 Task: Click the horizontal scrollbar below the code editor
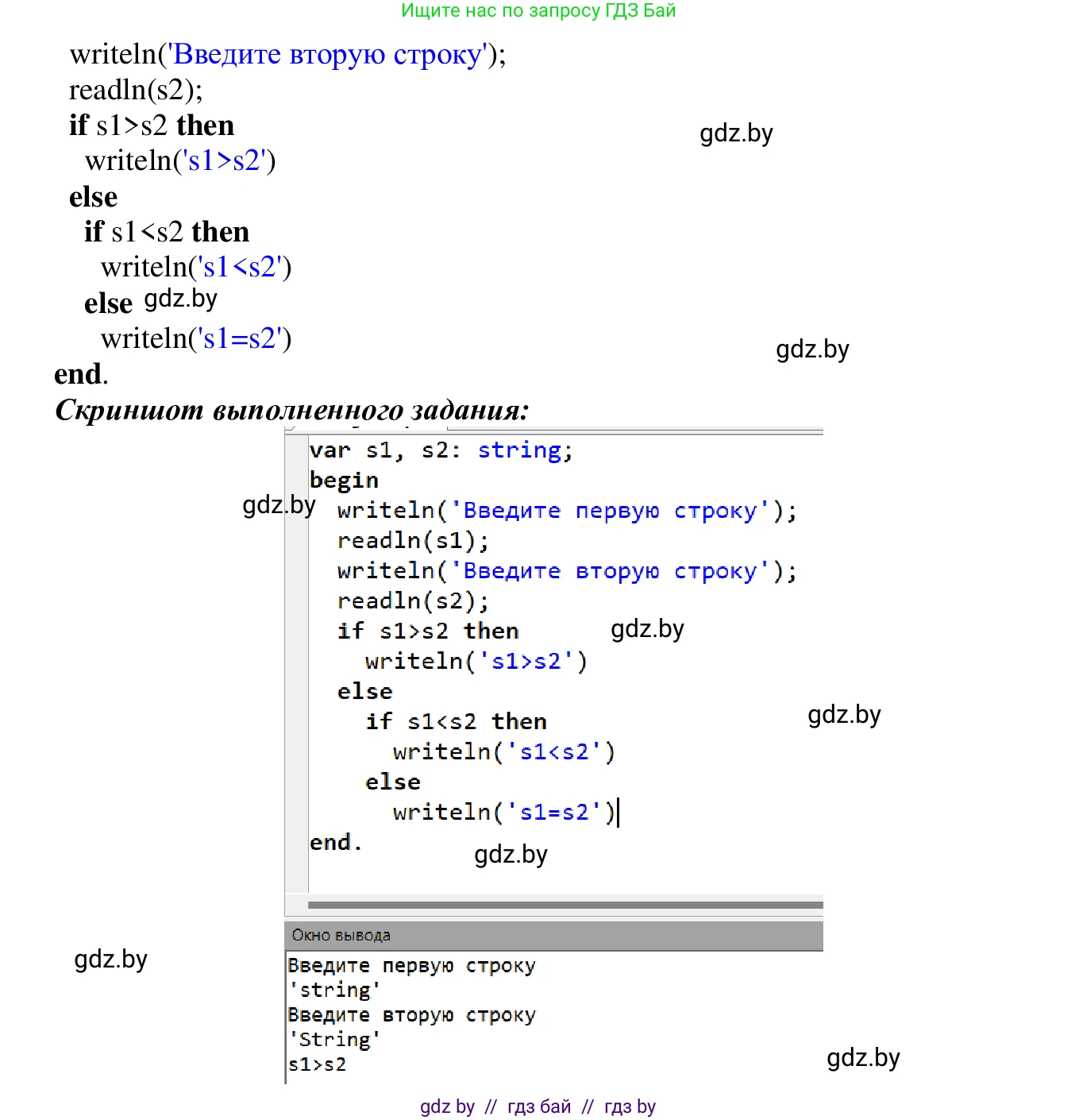click(565, 905)
